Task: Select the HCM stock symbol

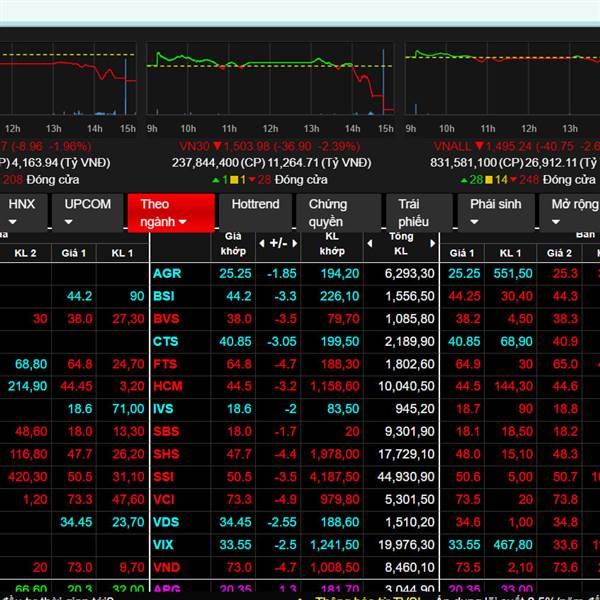Action: pos(168,386)
